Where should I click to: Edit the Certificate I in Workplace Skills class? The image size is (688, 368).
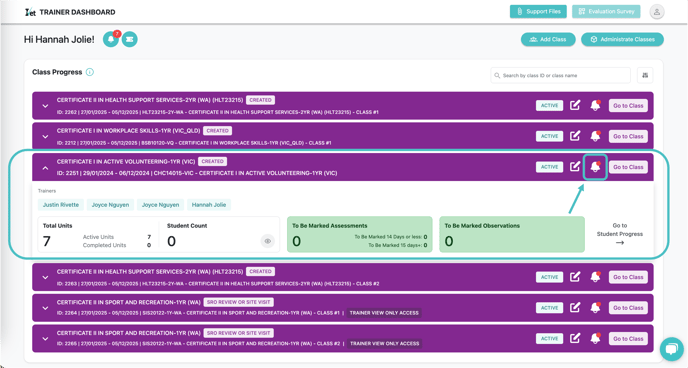click(x=575, y=136)
